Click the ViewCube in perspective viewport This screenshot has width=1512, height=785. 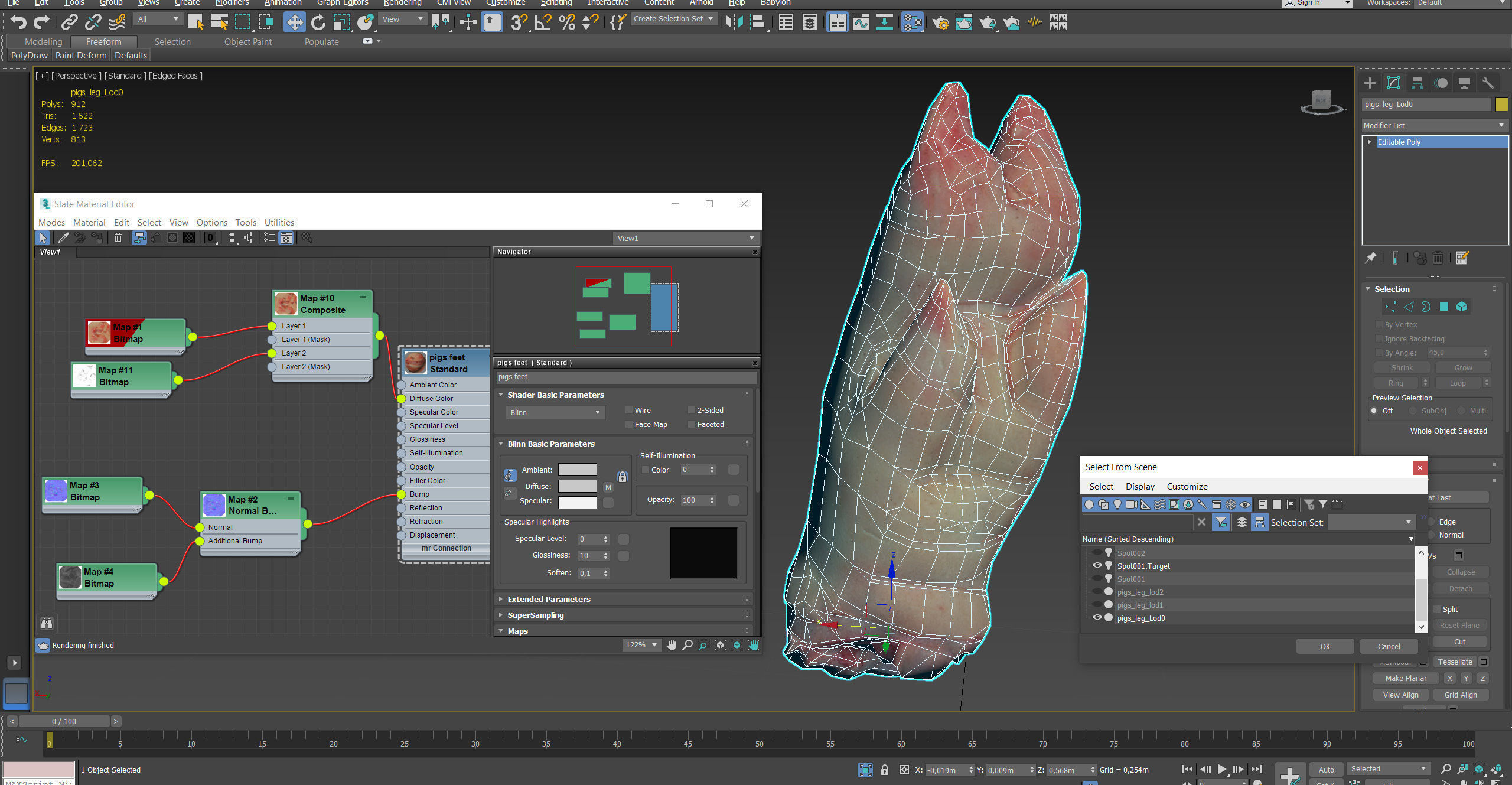[1321, 102]
